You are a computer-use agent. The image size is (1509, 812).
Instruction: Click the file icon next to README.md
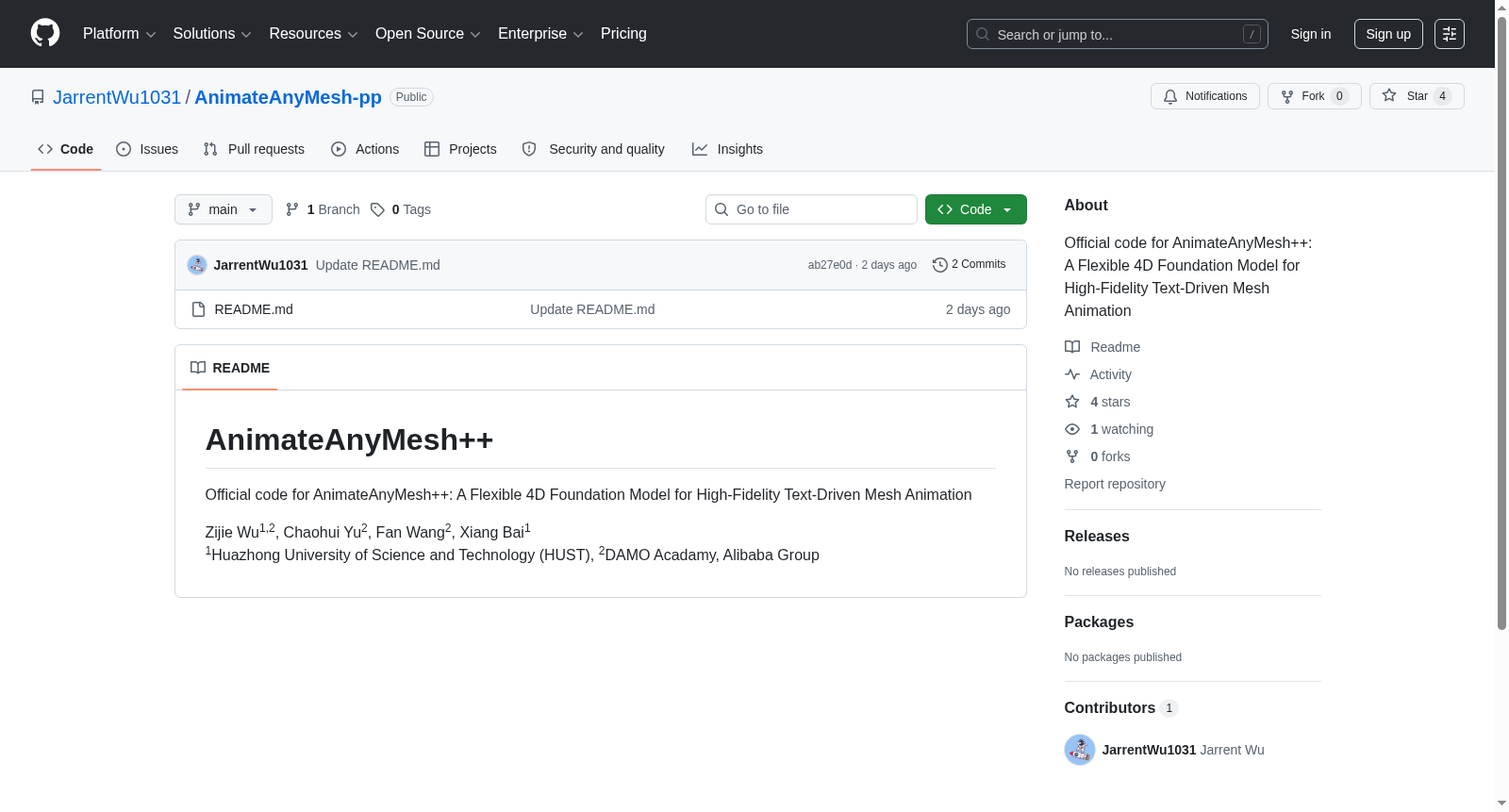pos(198,309)
